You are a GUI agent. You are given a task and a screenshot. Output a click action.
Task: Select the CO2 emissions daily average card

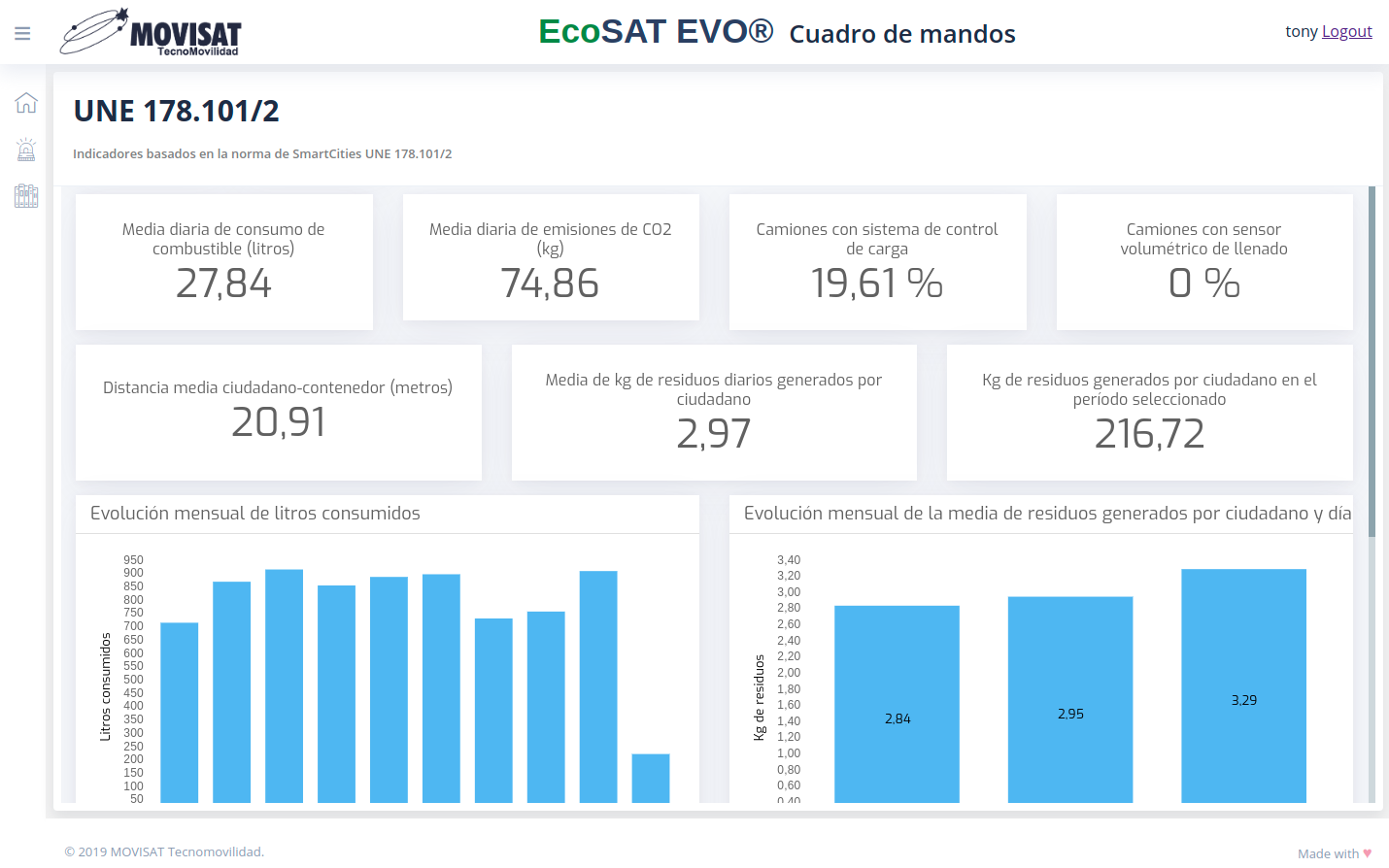pyautogui.click(x=551, y=258)
